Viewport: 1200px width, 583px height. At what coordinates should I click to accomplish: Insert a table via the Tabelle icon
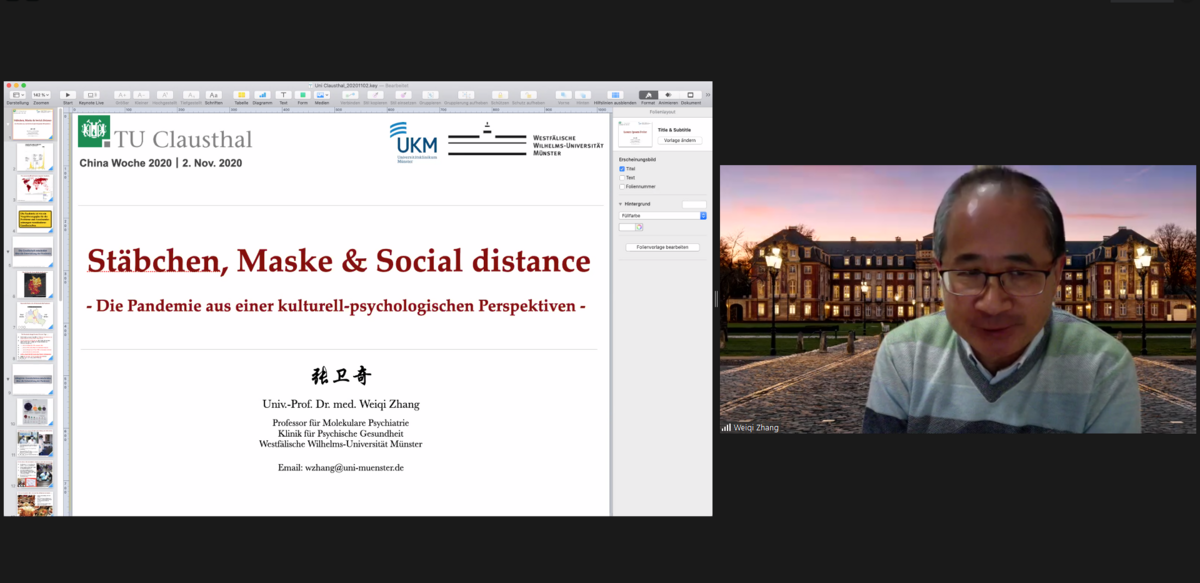241,95
